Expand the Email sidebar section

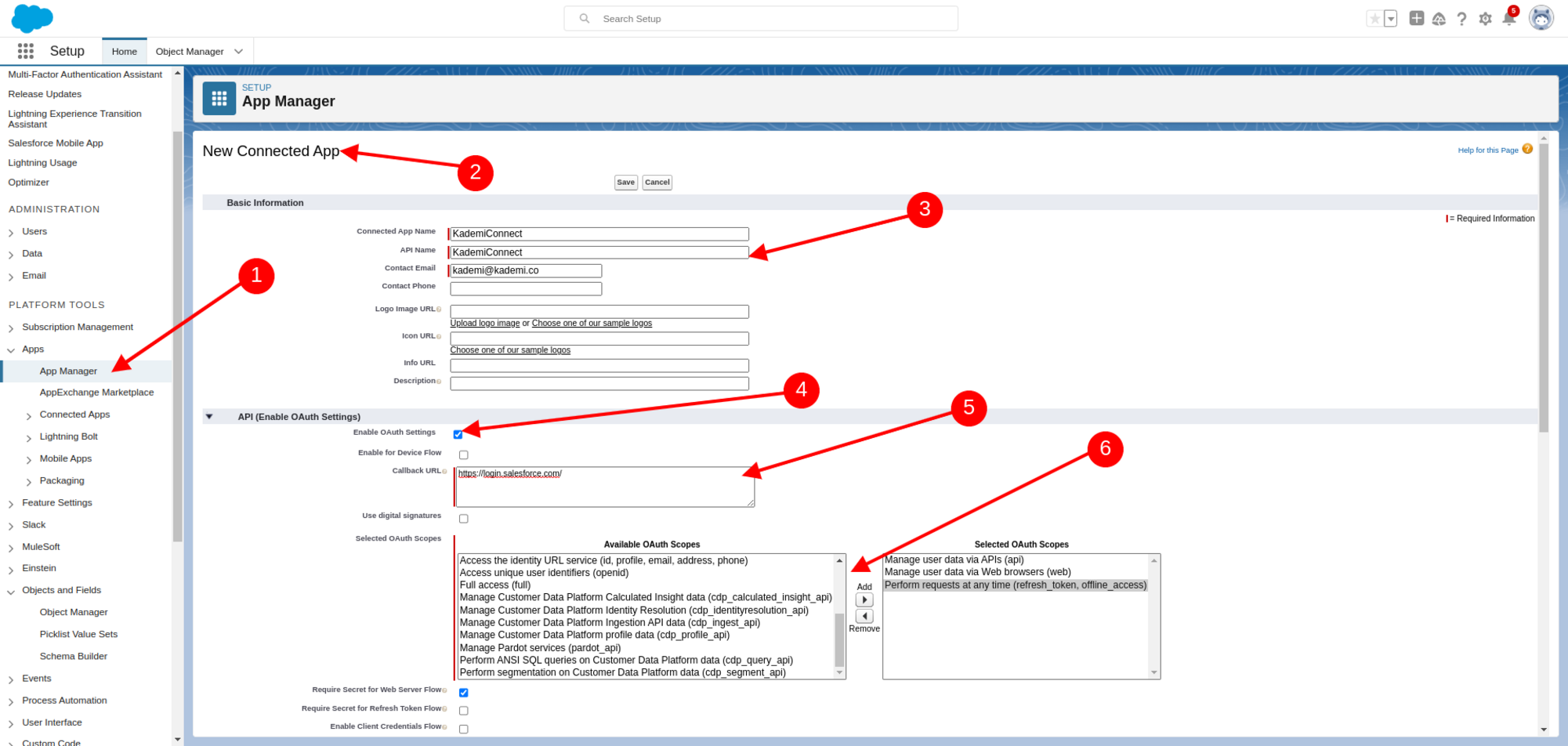pyautogui.click(x=11, y=277)
